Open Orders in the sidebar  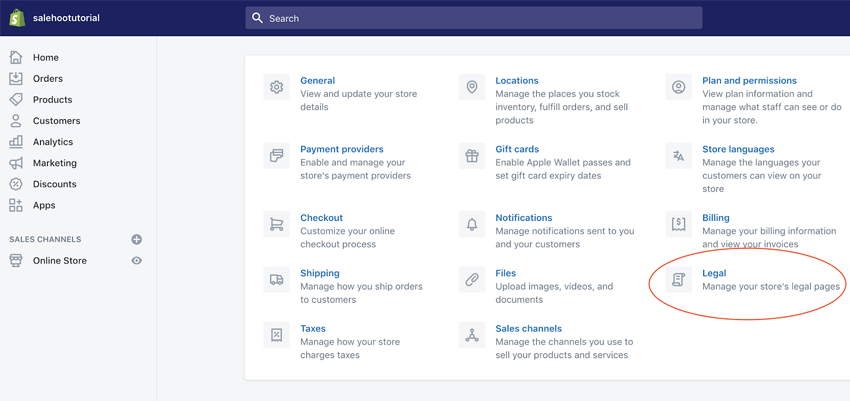pyautogui.click(x=47, y=79)
